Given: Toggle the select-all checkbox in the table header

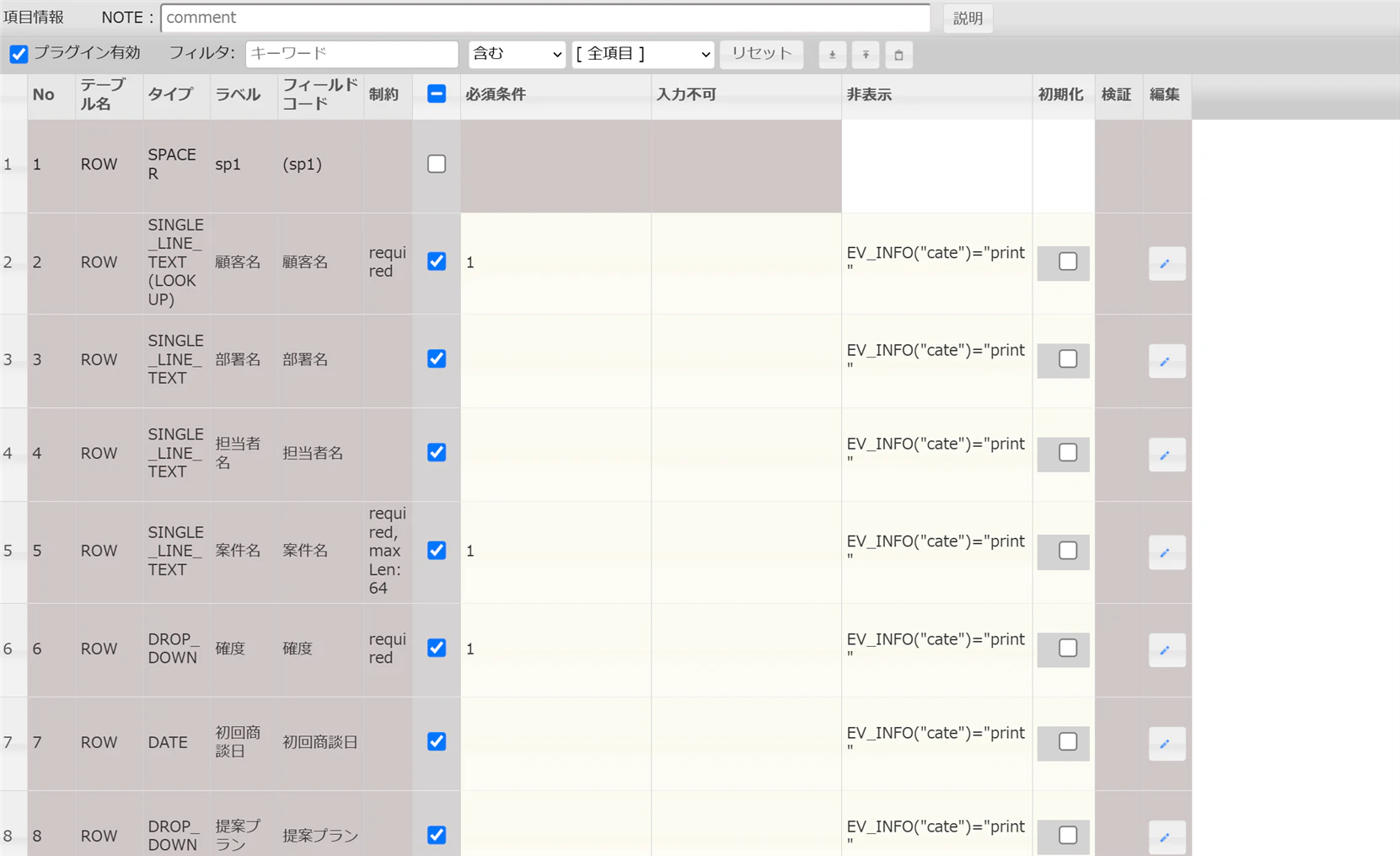Looking at the screenshot, I should pyautogui.click(x=437, y=94).
